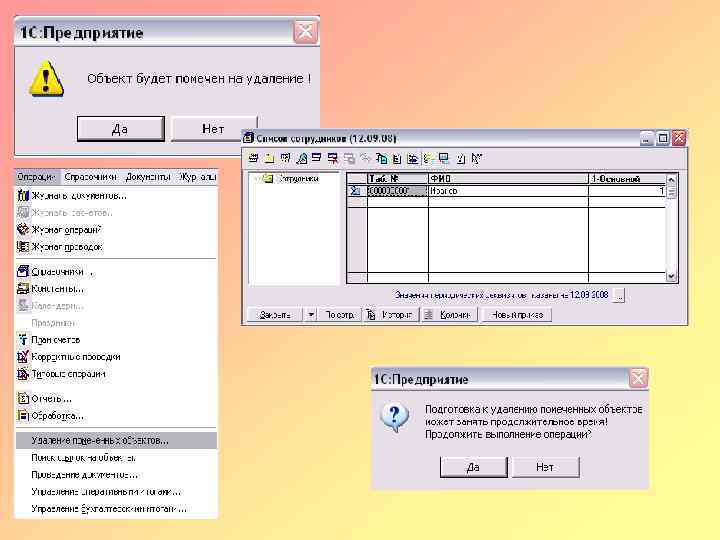Click the table scrollbar up arrow
The image size is (720, 540).
coord(671,179)
